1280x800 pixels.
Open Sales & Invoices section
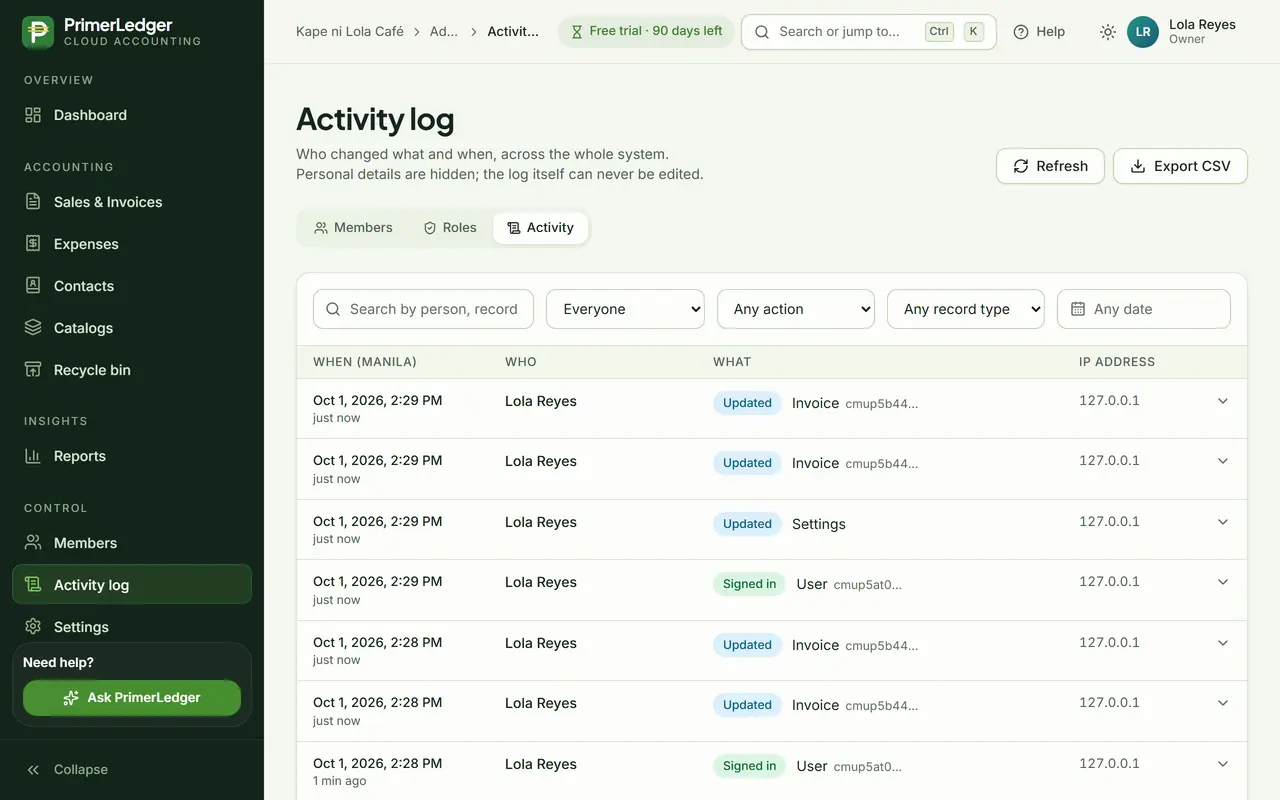point(132,202)
